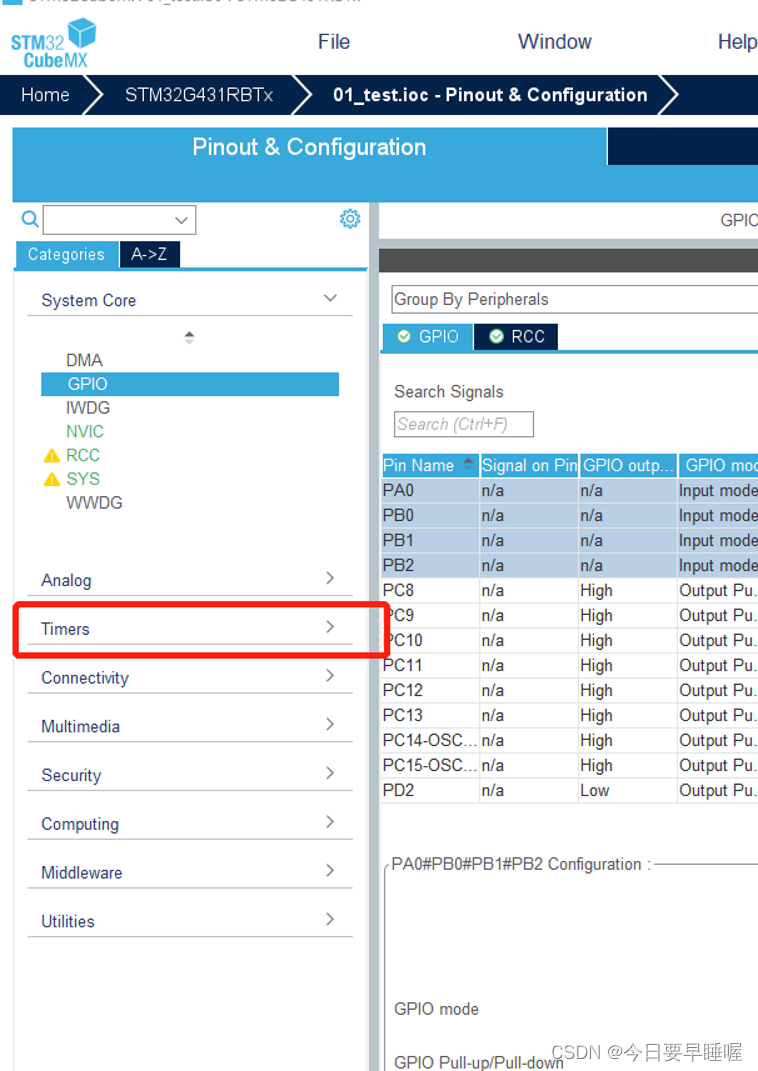Open the File menu
Image resolution: width=758 pixels, height=1071 pixels.
coord(334,42)
